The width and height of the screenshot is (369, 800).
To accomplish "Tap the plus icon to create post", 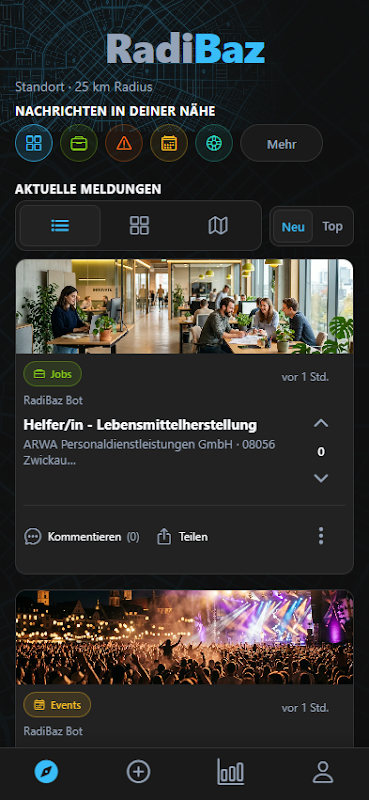I will [138, 771].
